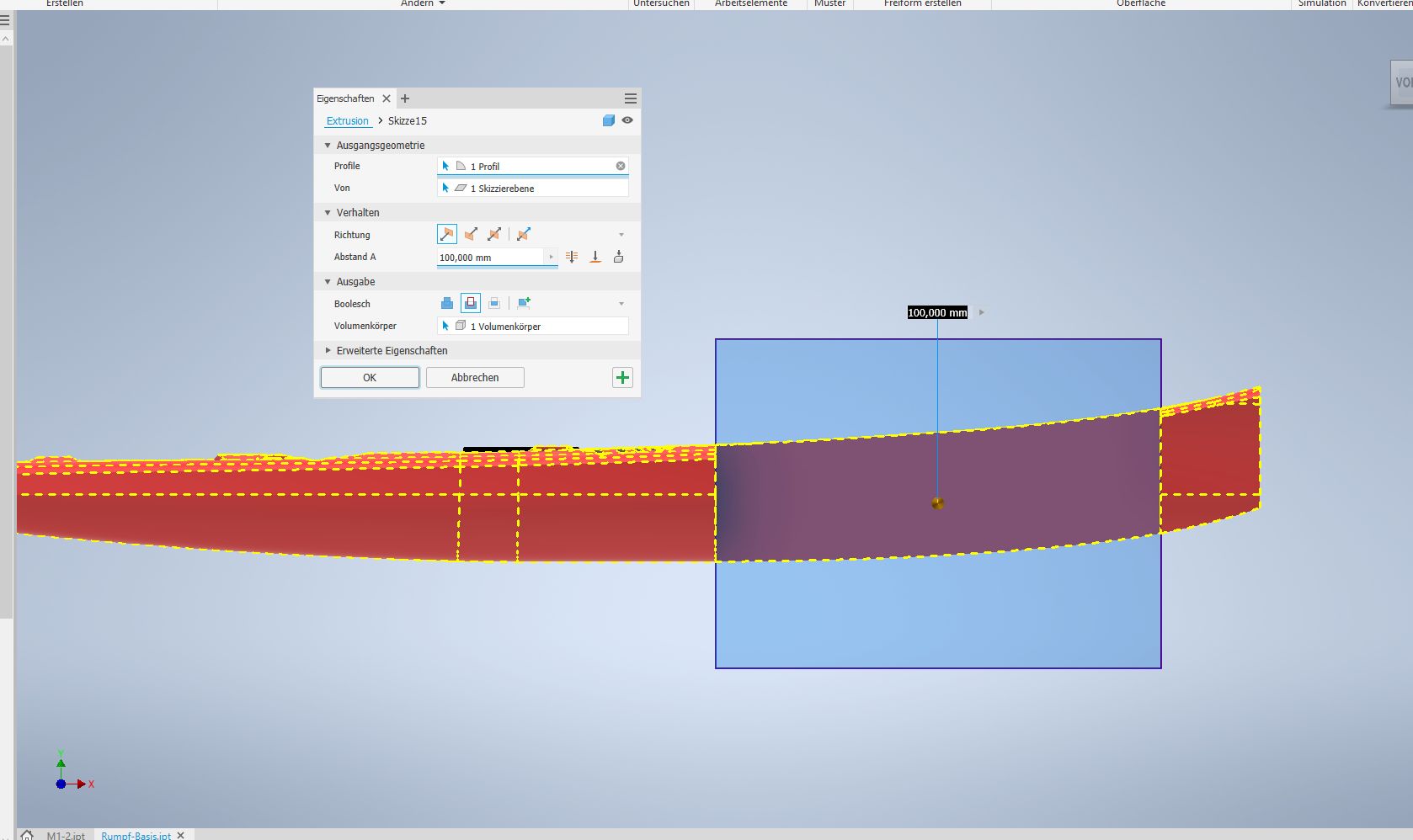
Task: Click the 'through all' distance icon
Action: (x=572, y=258)
